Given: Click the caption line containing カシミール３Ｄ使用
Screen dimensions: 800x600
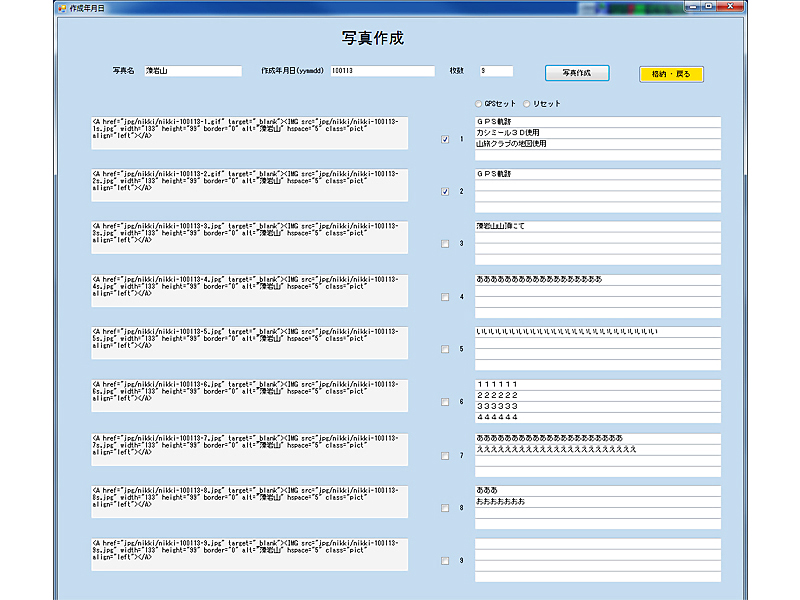Looking at the screenshot, I should [597, 133].
